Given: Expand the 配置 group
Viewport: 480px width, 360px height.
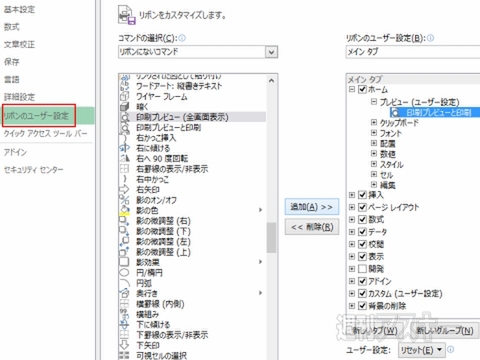Looking at the screenshot, I should coord(374,143).
